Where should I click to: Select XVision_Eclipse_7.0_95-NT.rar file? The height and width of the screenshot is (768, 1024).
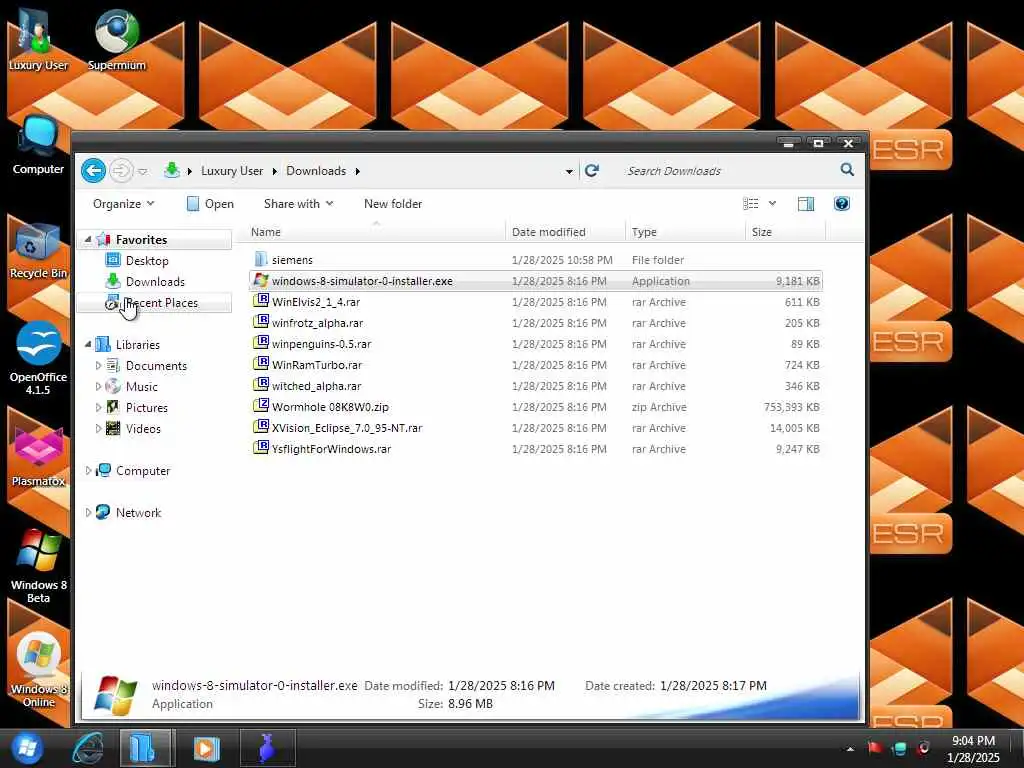pyautogui.click(x=536, y=428)
